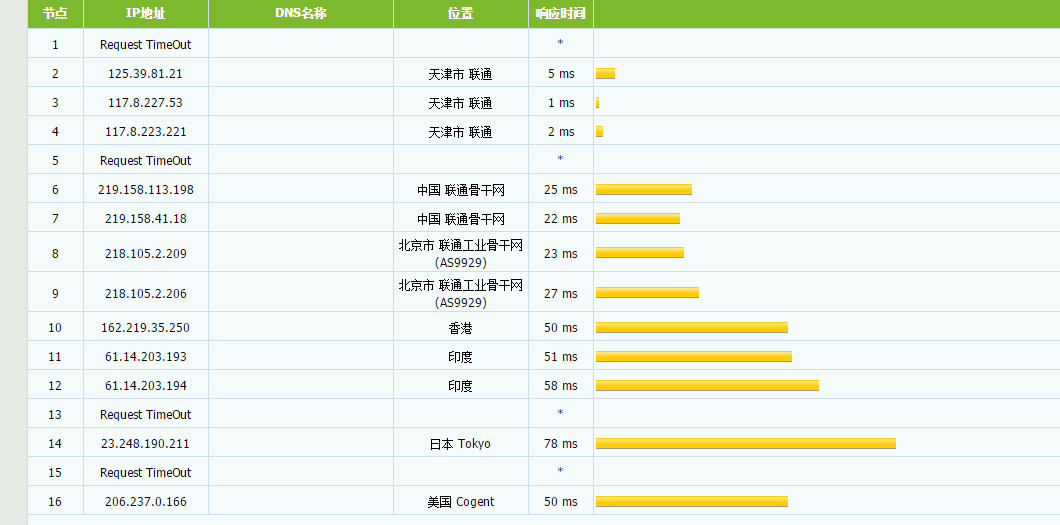This screenshot has height=525, width=1060.
Task: Click Request TimeOut in node 13 row
Action: pos(145,415)
